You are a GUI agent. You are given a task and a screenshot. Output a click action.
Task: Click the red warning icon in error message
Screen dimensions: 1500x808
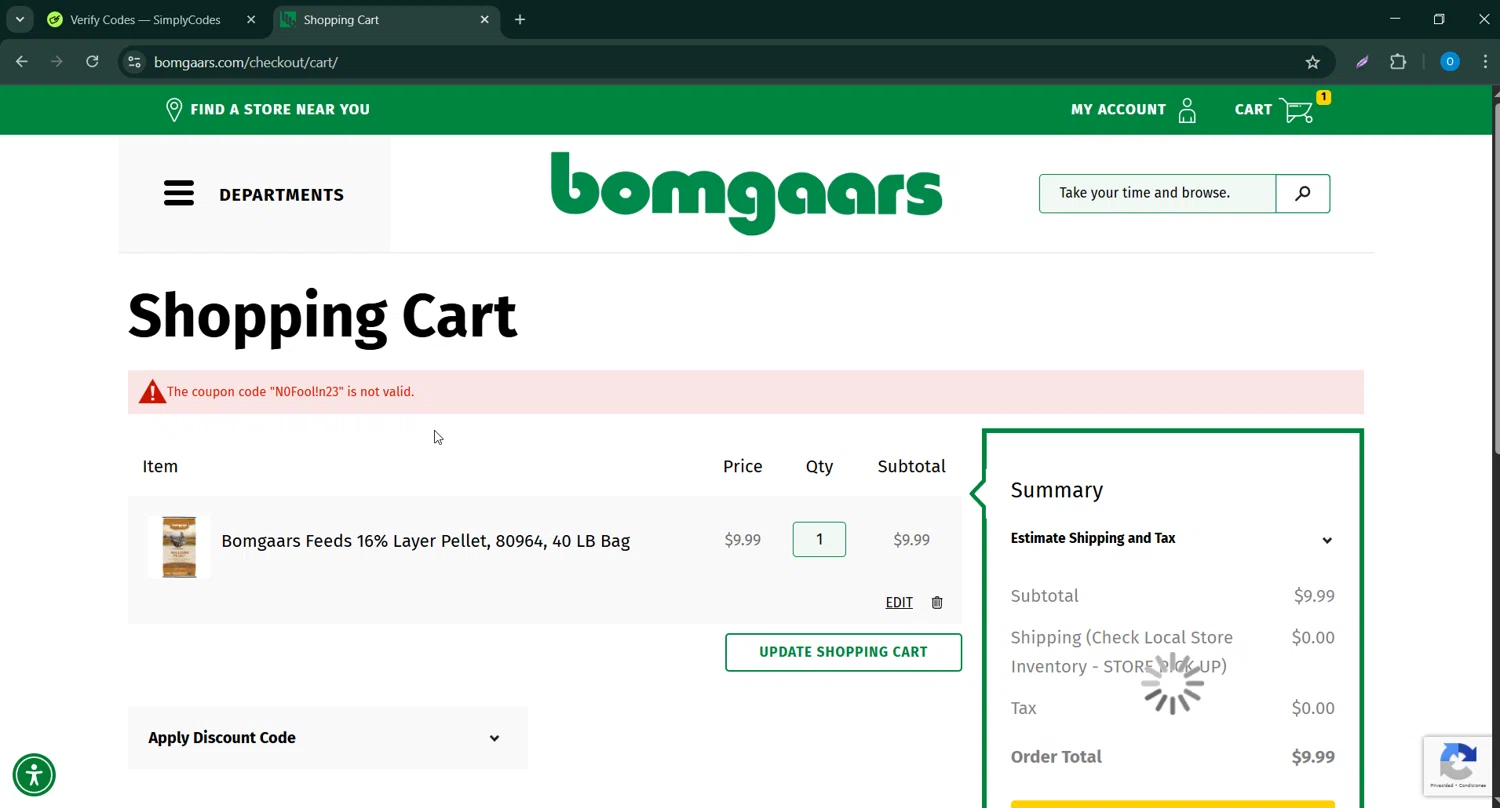[152, 392]
